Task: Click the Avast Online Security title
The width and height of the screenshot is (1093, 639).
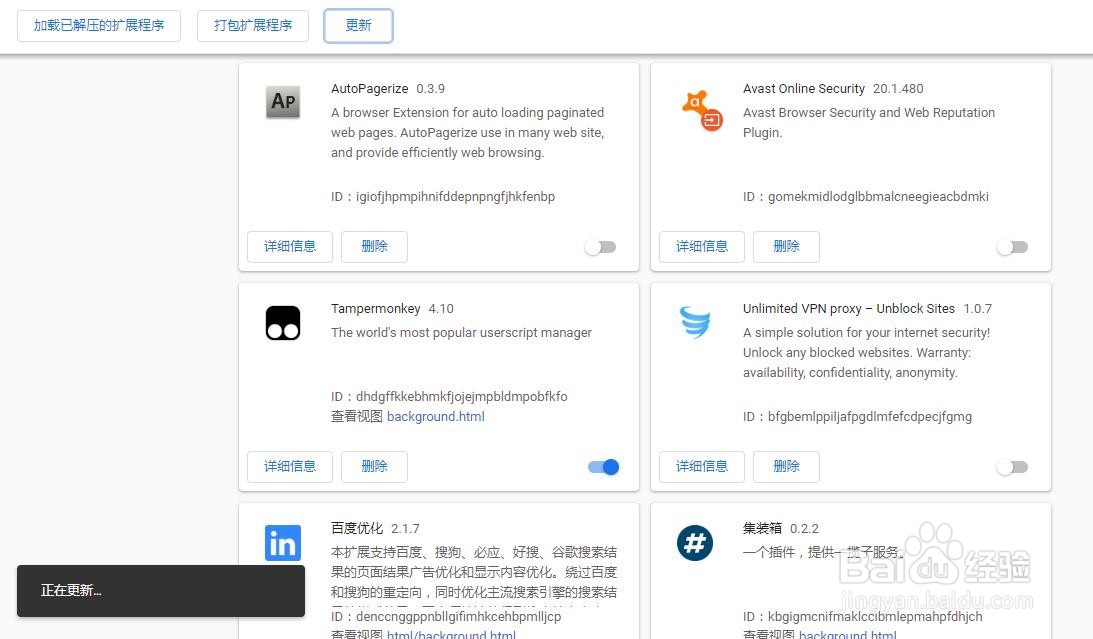Action: [x=804, y=89]
